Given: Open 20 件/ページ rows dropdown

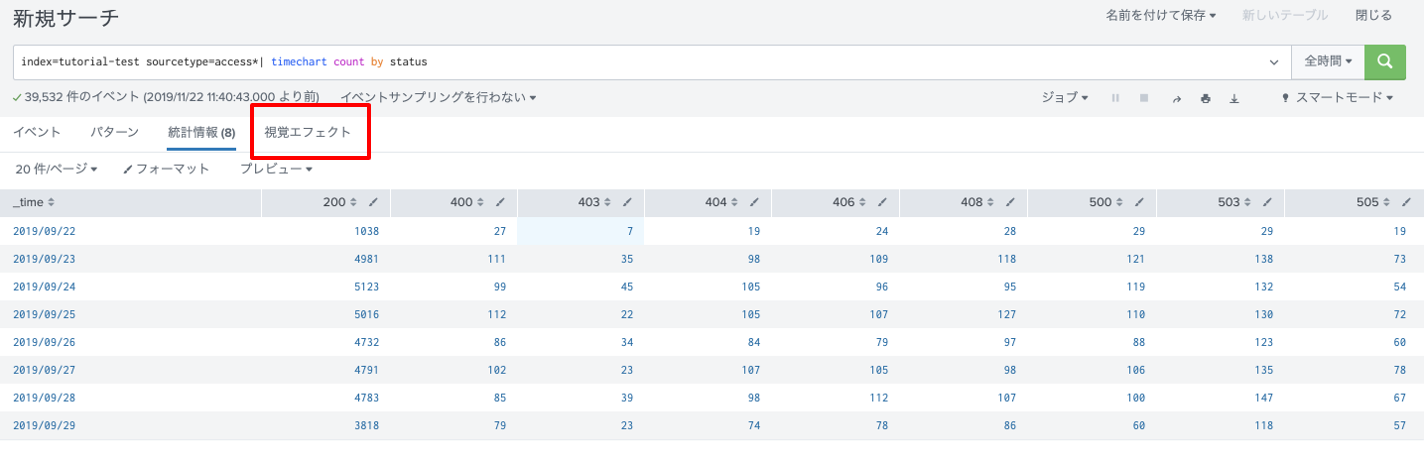Looking at the screenshot, I should pos(56,169).
